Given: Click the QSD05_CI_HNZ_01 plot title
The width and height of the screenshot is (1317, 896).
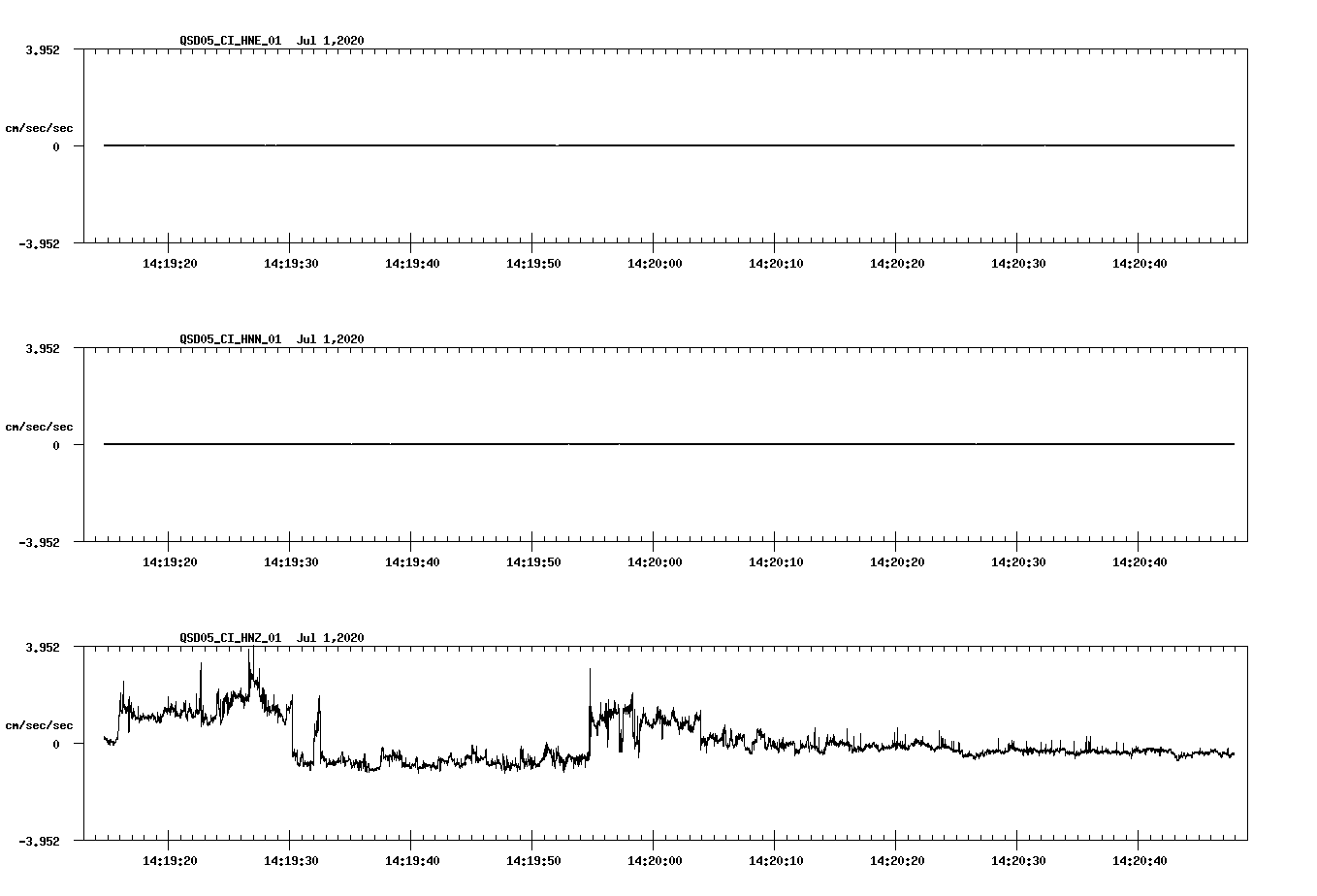Looking at the screenshot, I should 272,638.
